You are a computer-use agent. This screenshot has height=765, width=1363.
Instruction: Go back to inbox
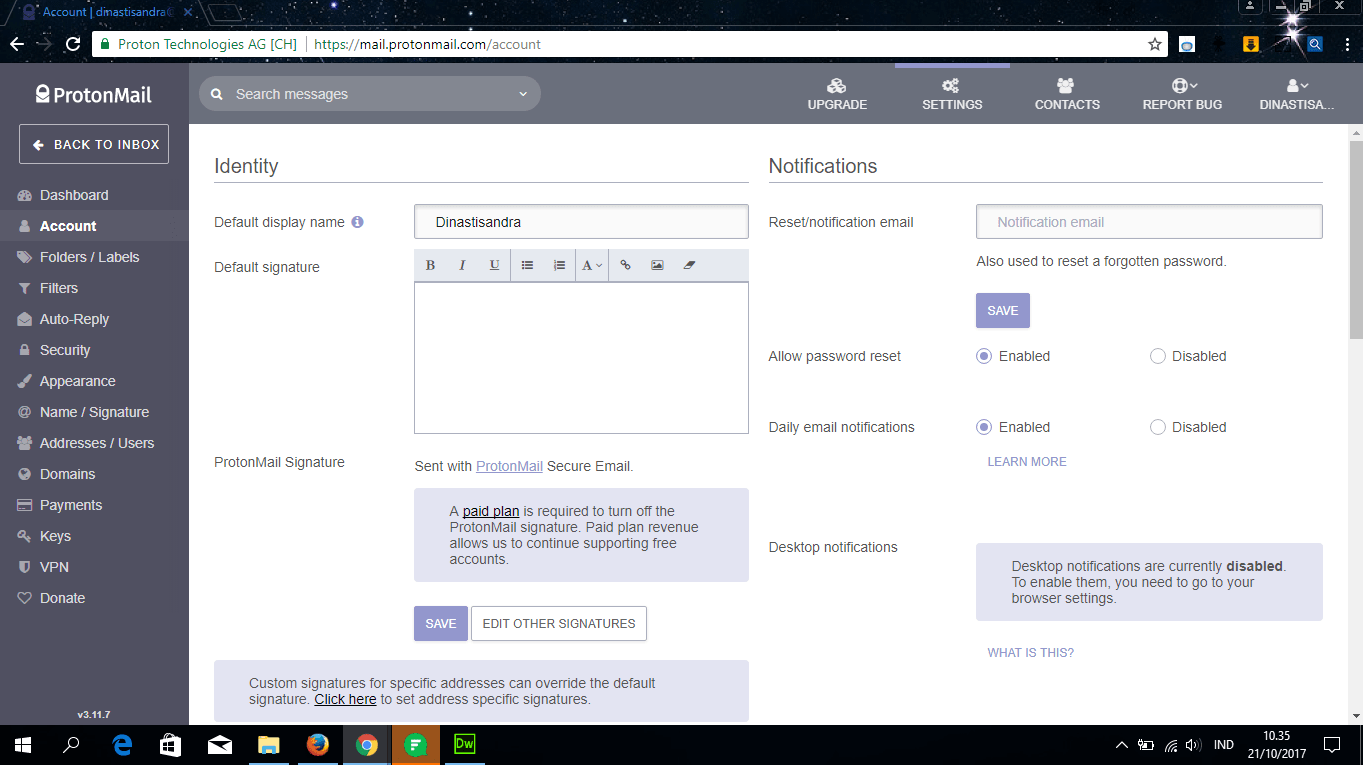pos(94,144)
